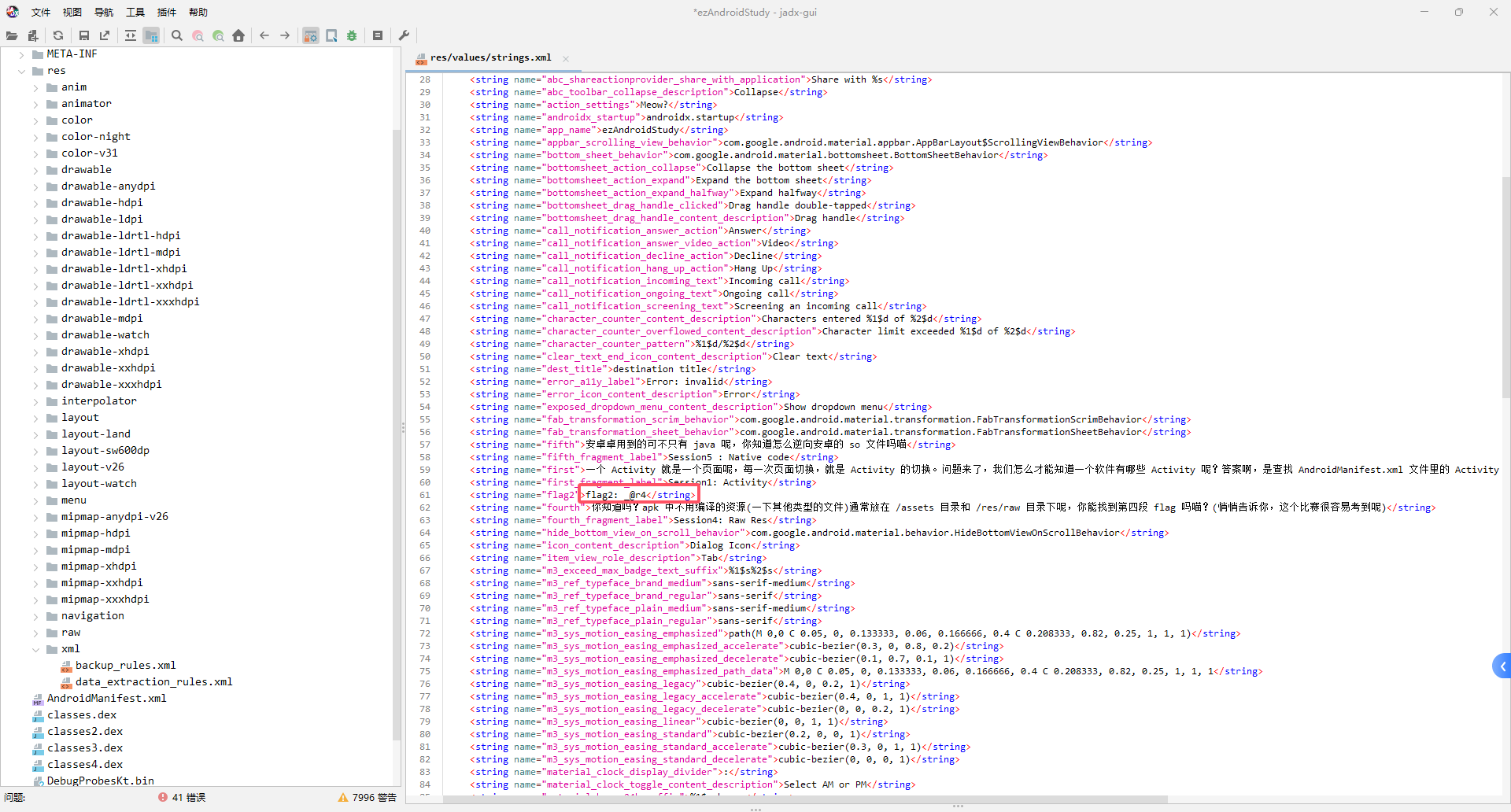Image resolution: width=1511 pixels, height=812 pixels.
Task: Open the log viewer icon
Action: (378, 35)
